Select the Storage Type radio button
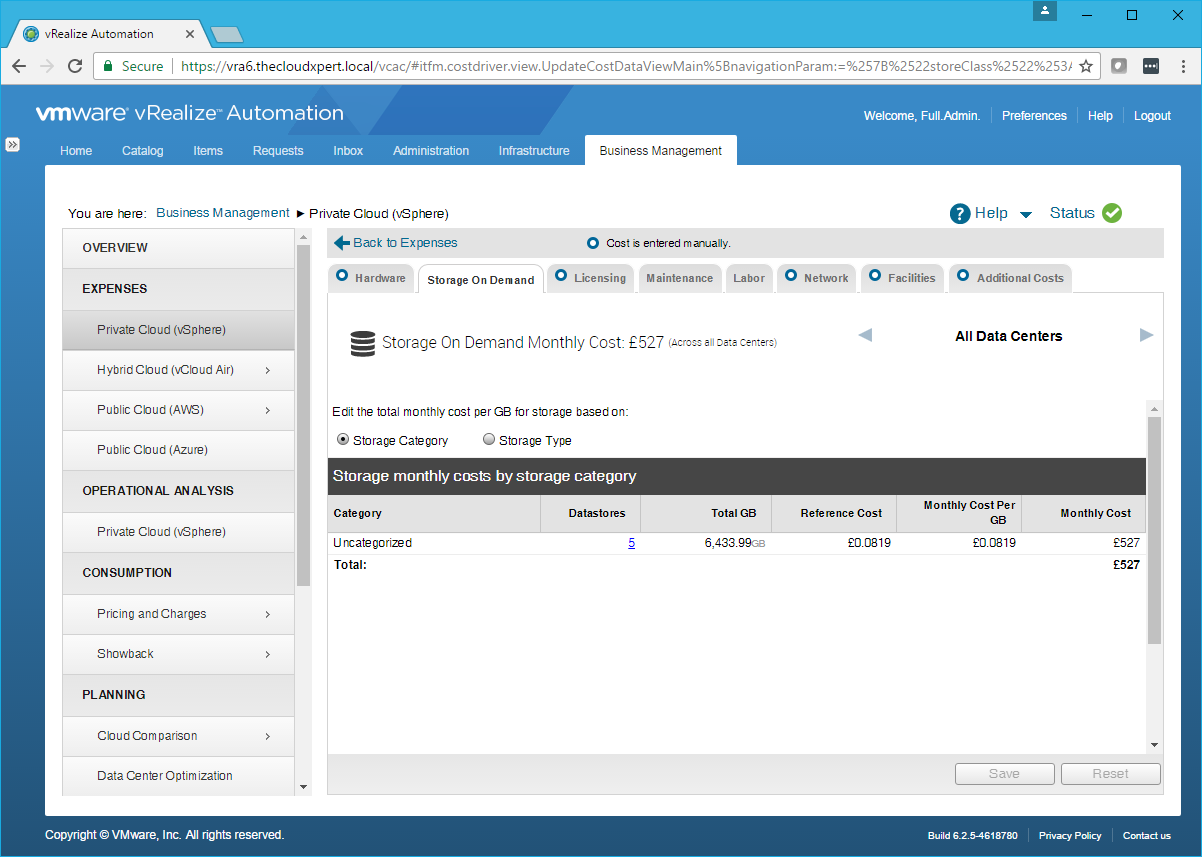Image resolution: width=1202 pixels, height=857 pixels. point(489,440)
